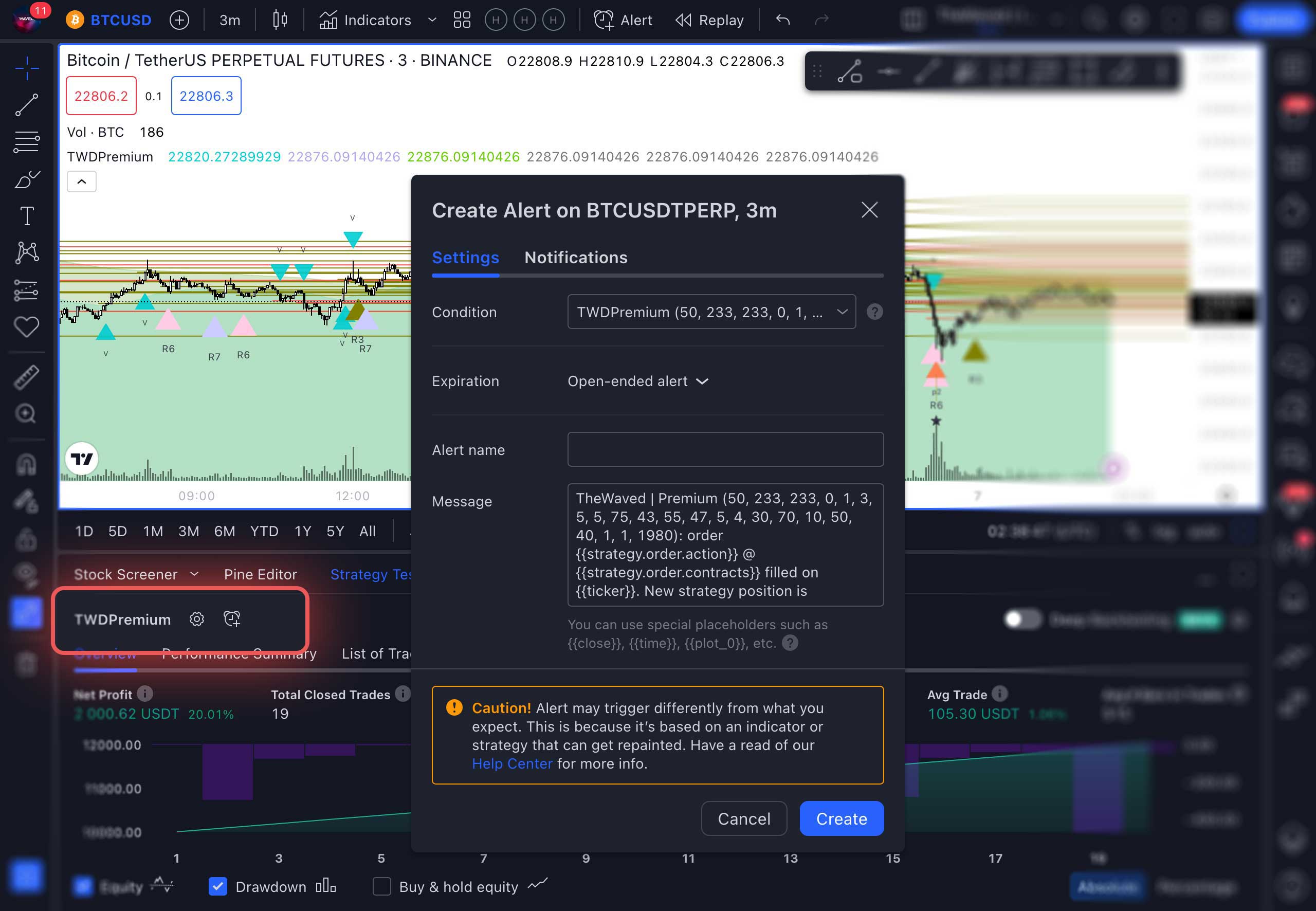The width and height of the screenshot is (1316, 911).
Task: Select the text annotation tool
Action: point(27,216)
